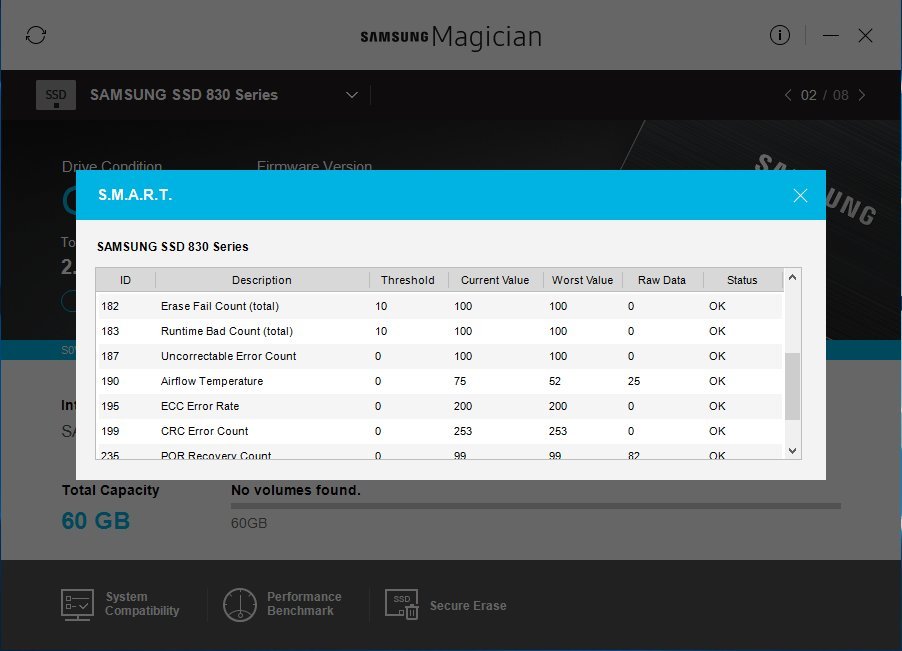Viewport: 902px width, 651px height.
Task: Click ID 182 cell
Action: pos(110,306)
